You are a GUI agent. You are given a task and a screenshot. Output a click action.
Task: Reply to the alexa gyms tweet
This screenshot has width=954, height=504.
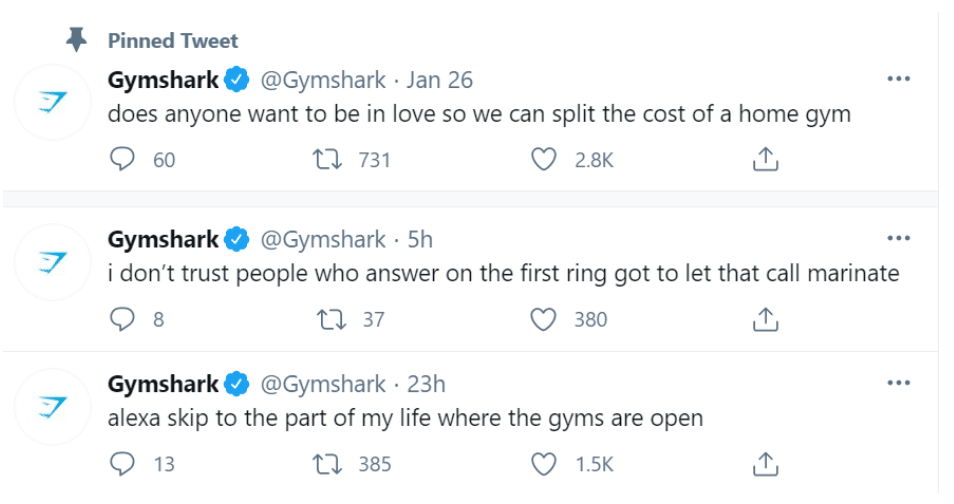pyautogui.click(x=122, y=464)
